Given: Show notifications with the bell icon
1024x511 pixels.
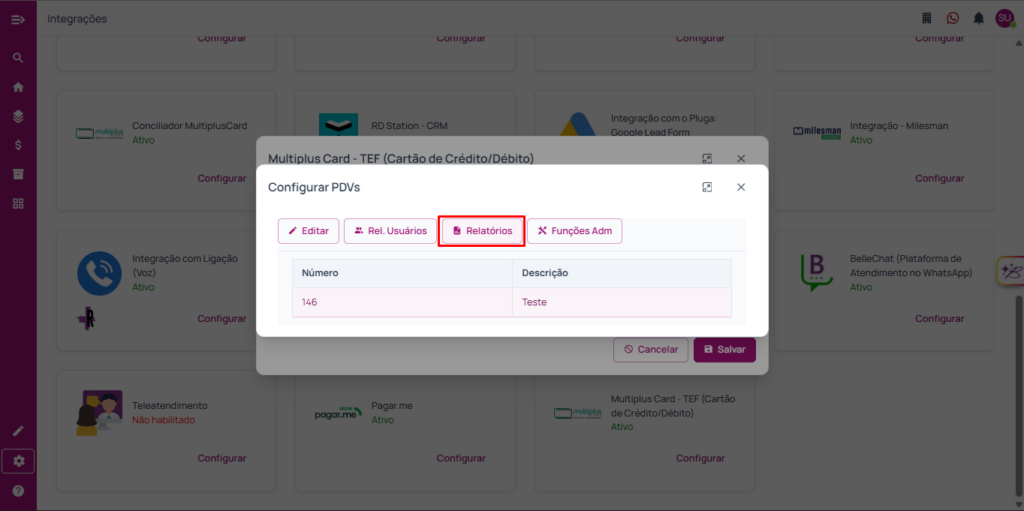Looking at the screenshot, I should (x=979, y=18).
